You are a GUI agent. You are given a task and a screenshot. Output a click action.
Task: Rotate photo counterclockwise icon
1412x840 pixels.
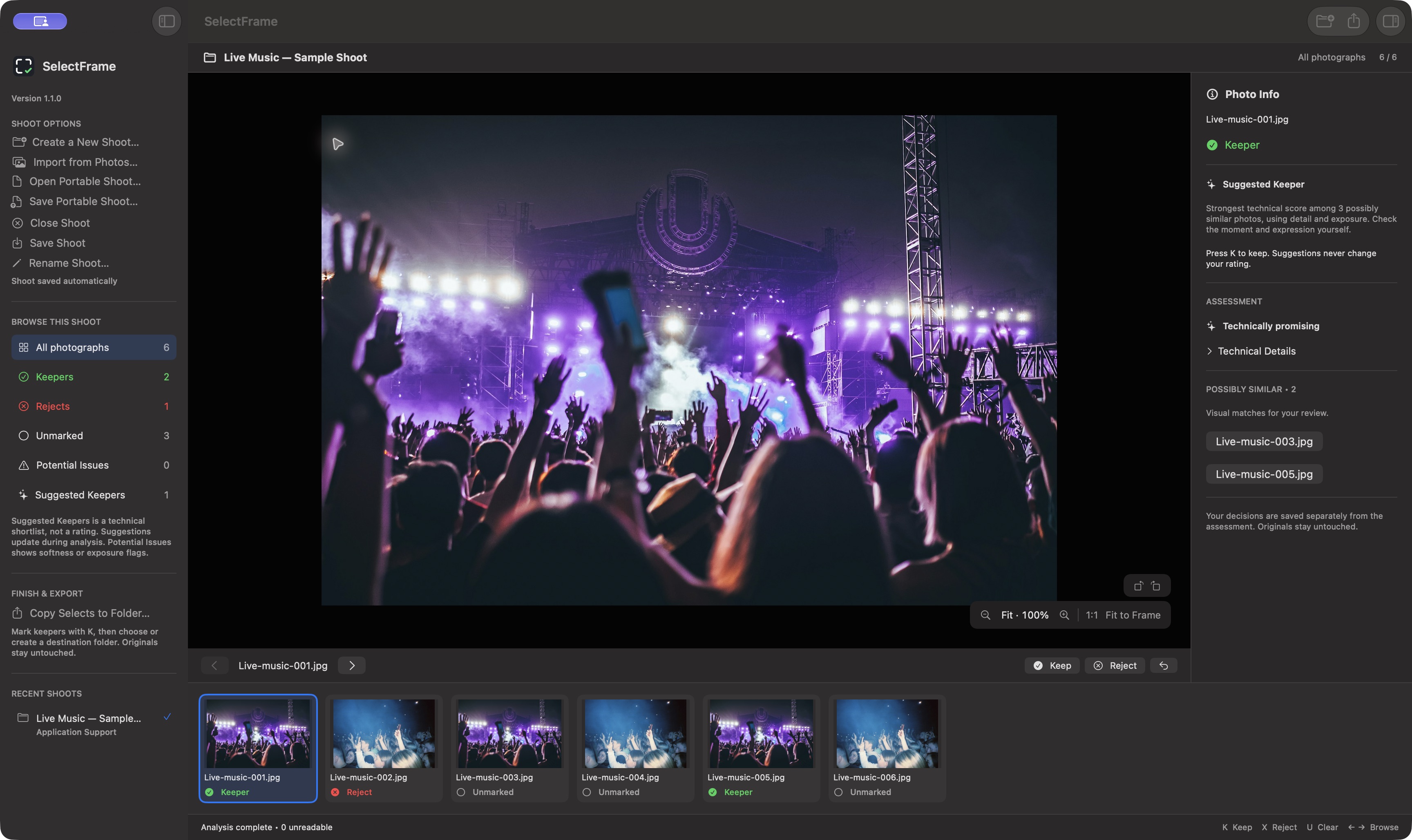[x=1138, y=586]
